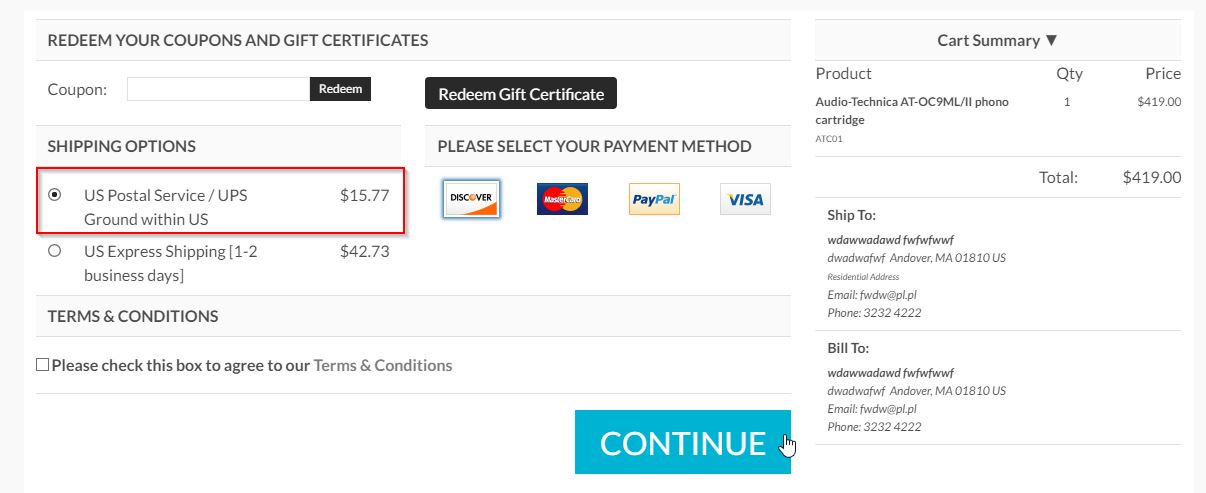Collapse the Cart Summary arrow
1206x493 pixels.
tap(1051, 41)
